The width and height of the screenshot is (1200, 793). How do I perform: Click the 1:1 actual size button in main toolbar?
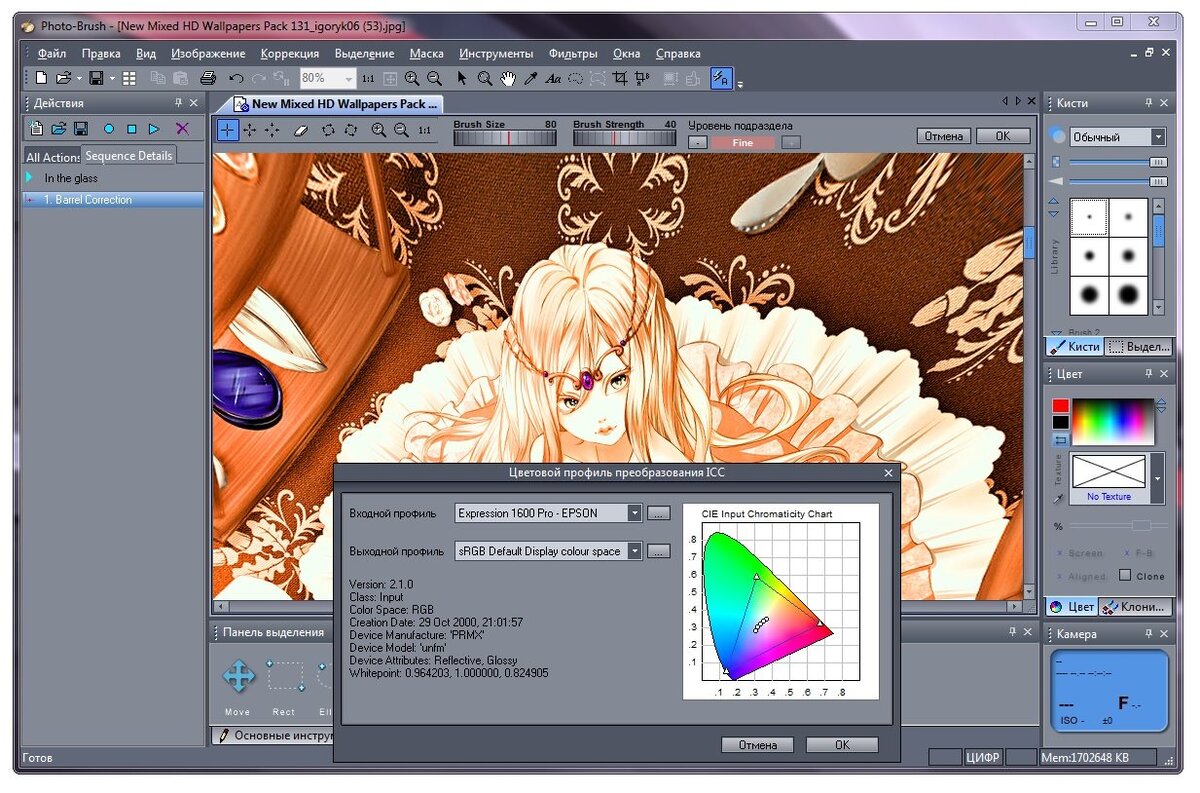point(368,78)
